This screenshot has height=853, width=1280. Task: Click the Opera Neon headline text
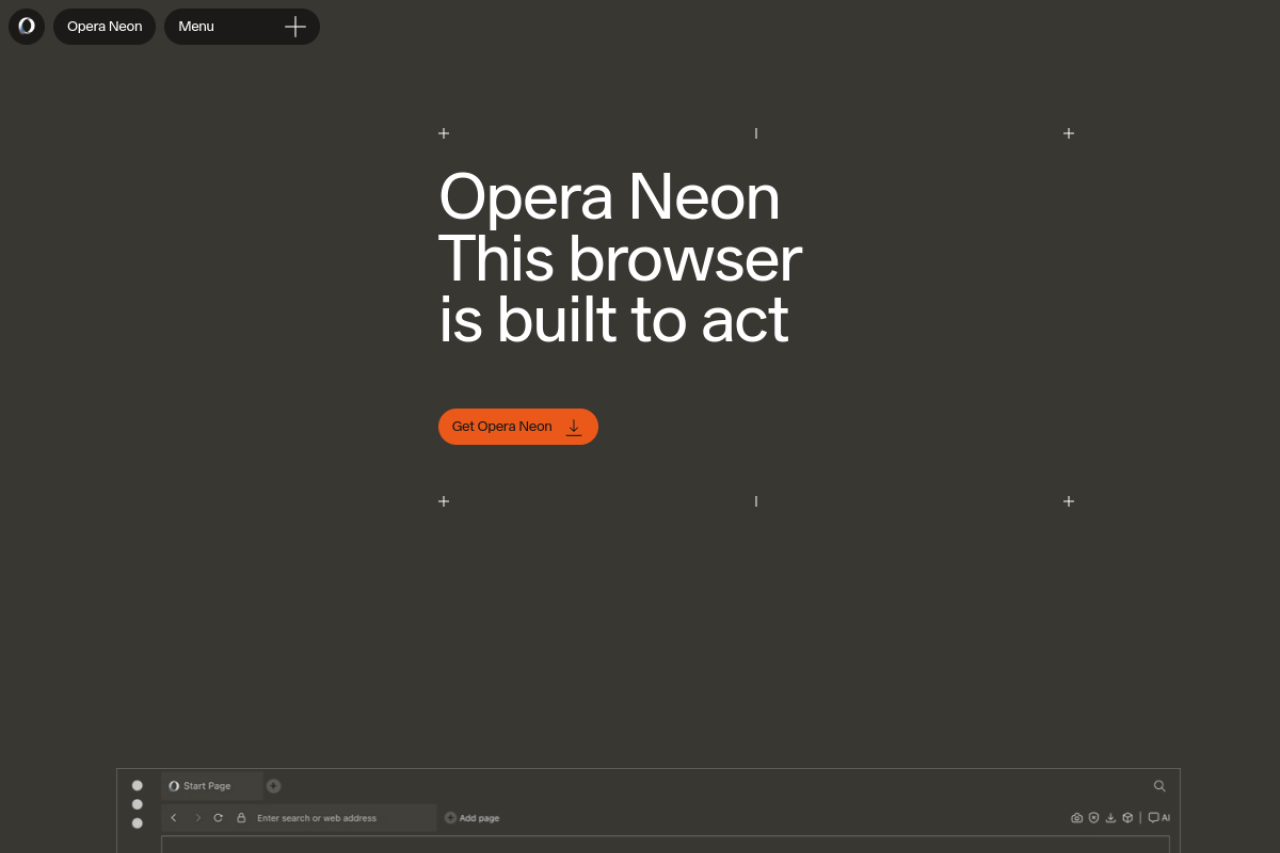pyautogui.click(x=609, y=197)
